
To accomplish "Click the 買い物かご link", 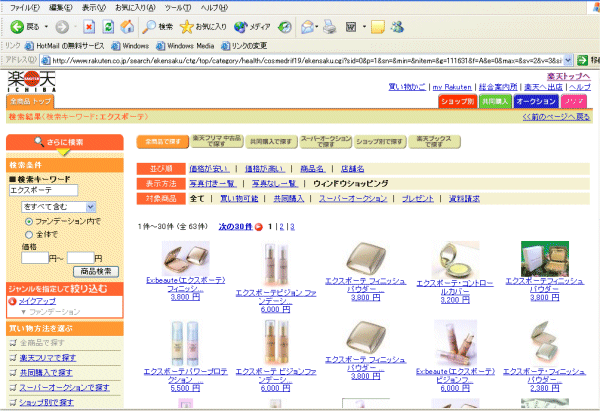I will pyautogui.click(x=407, y=87).
